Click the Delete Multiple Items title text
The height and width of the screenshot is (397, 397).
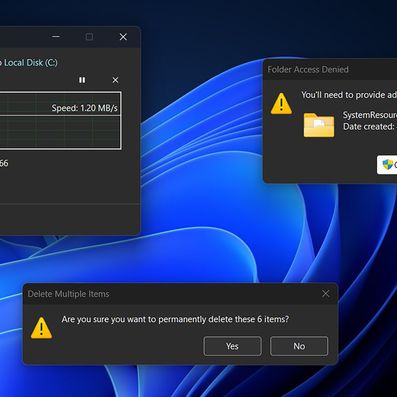point(68,294)
